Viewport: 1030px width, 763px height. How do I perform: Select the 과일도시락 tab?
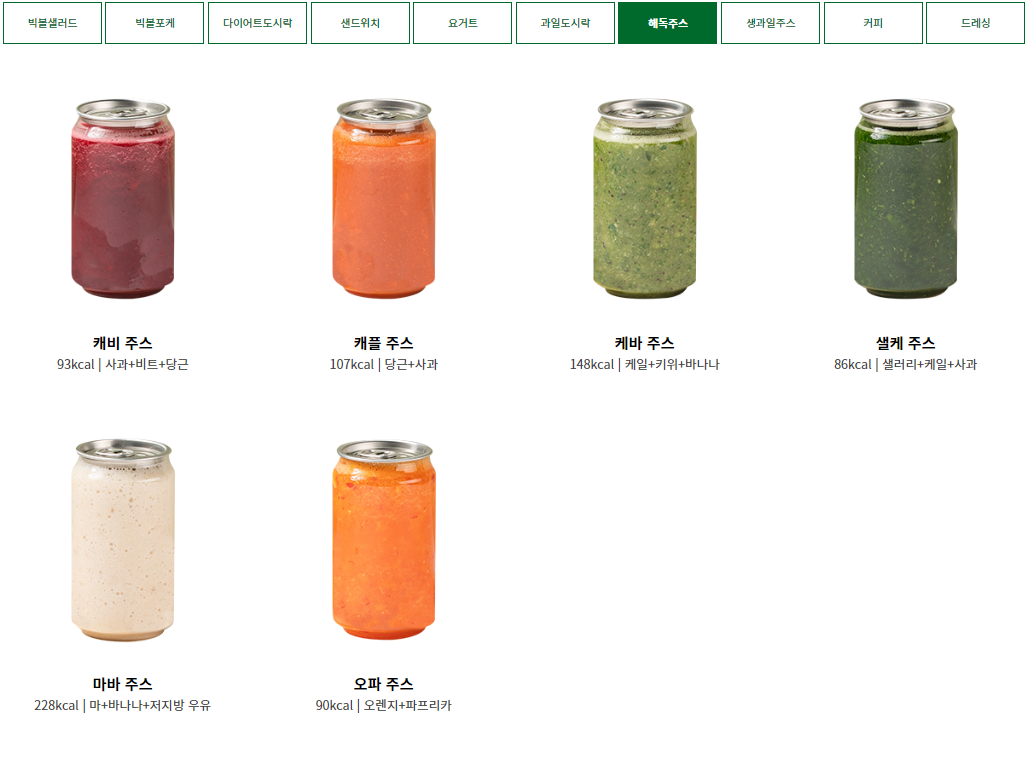coord(565,23)
